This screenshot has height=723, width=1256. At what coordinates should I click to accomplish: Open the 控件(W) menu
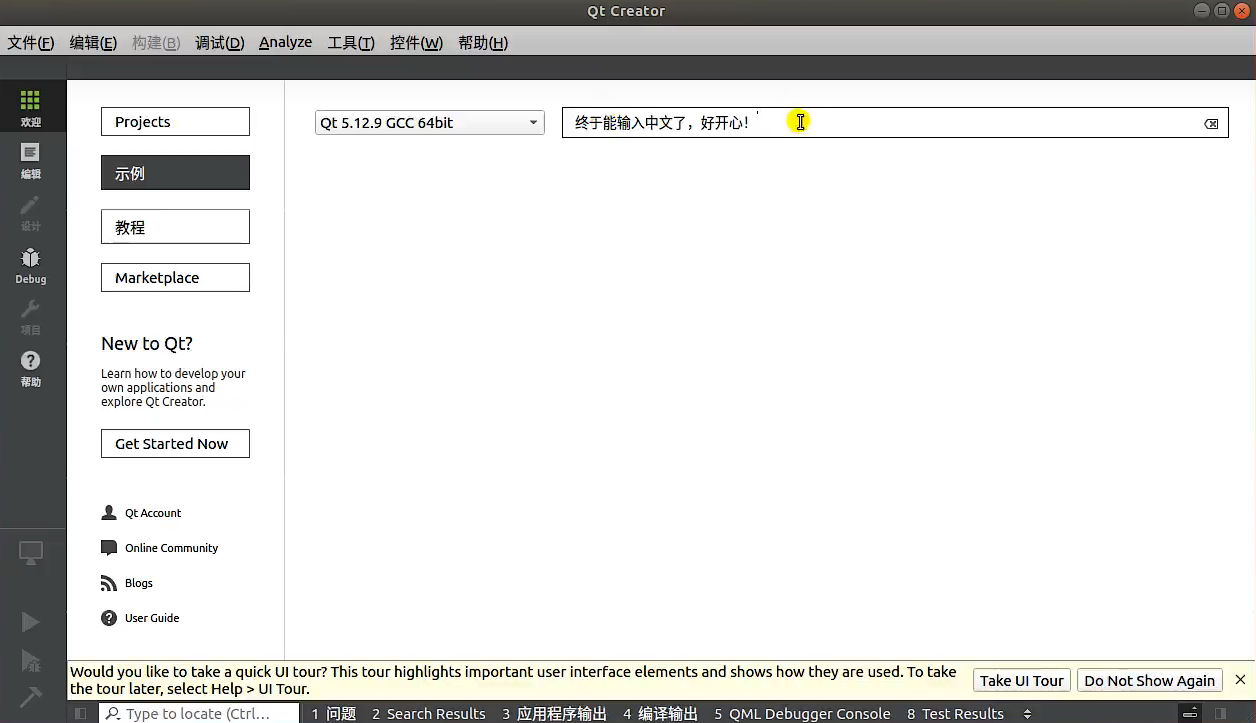click(x=416, y=43)
